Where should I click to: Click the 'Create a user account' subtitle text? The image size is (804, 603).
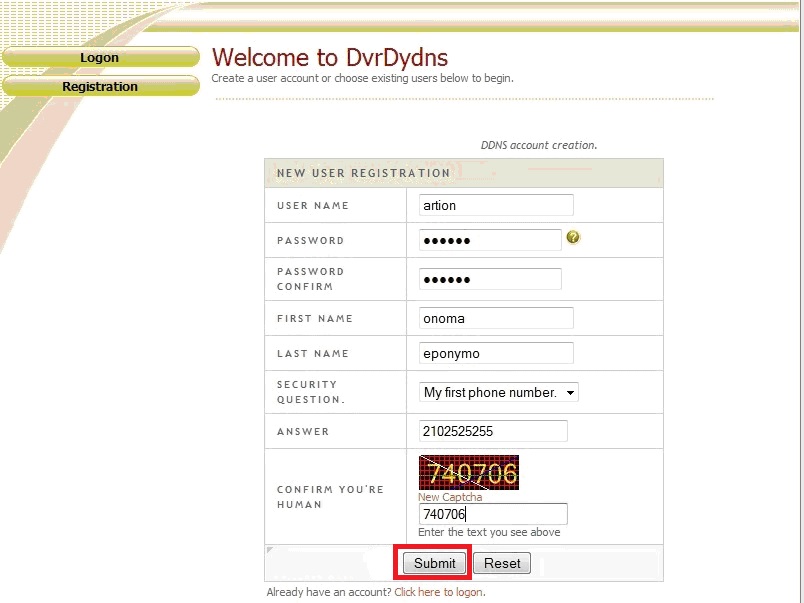pyautogui.click(x=363, y=78)
